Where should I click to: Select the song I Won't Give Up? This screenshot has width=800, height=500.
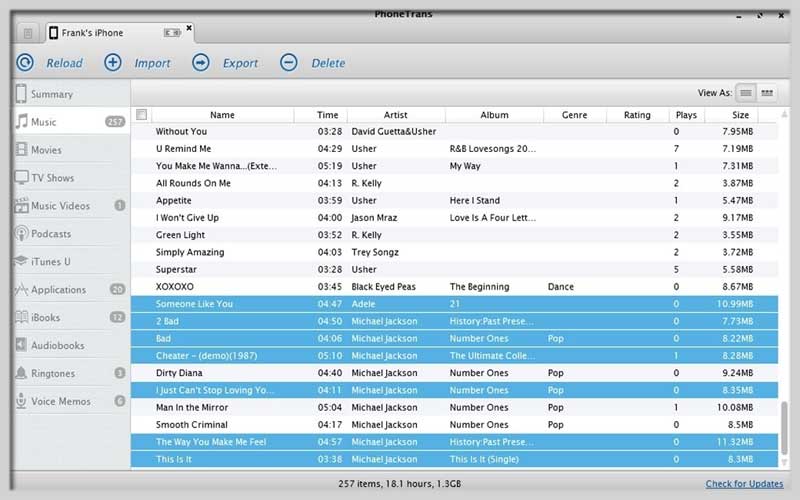tap(455, 217)
